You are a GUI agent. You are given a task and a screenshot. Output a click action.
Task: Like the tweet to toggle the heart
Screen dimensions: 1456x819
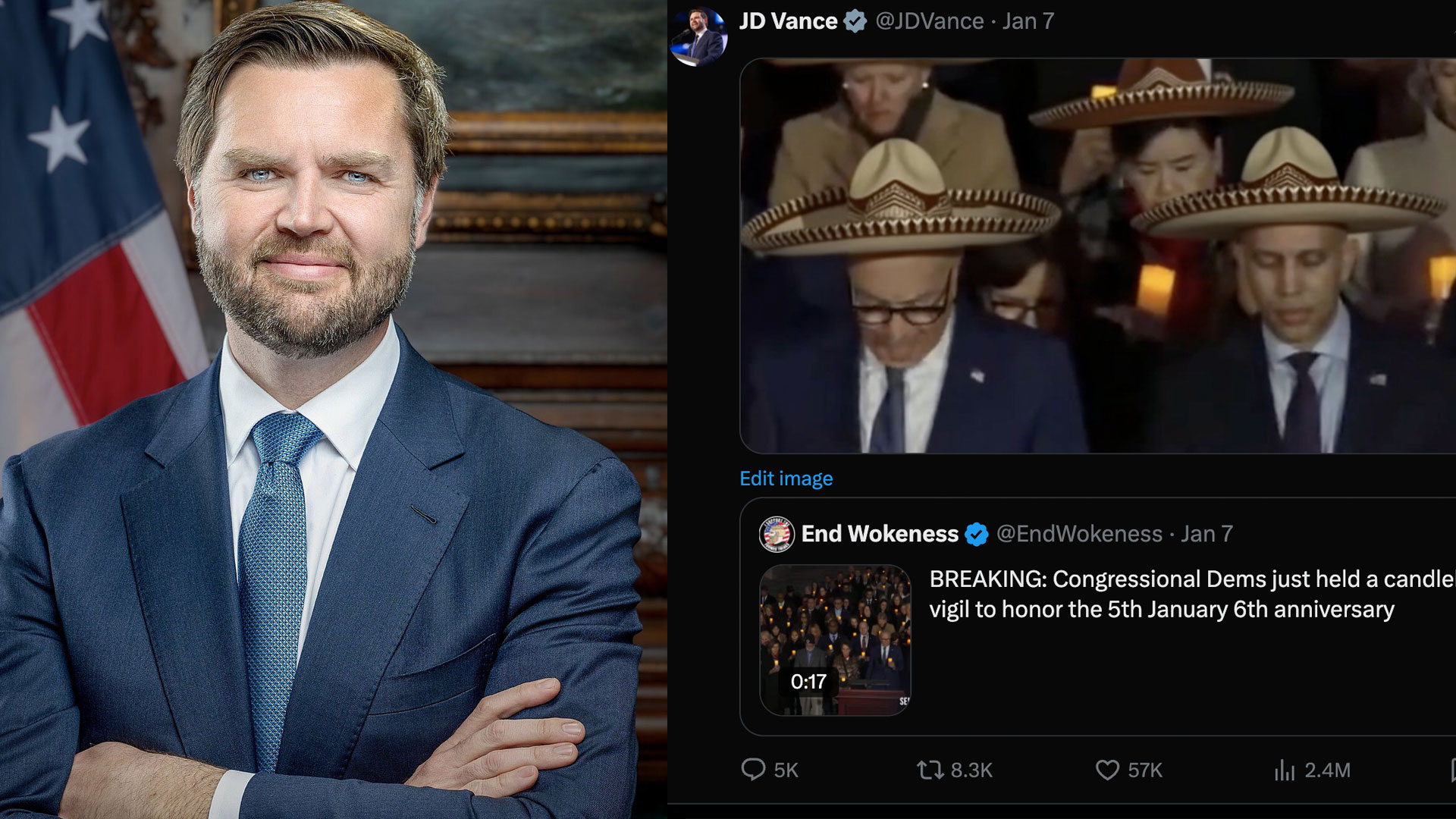point(1106,770)
